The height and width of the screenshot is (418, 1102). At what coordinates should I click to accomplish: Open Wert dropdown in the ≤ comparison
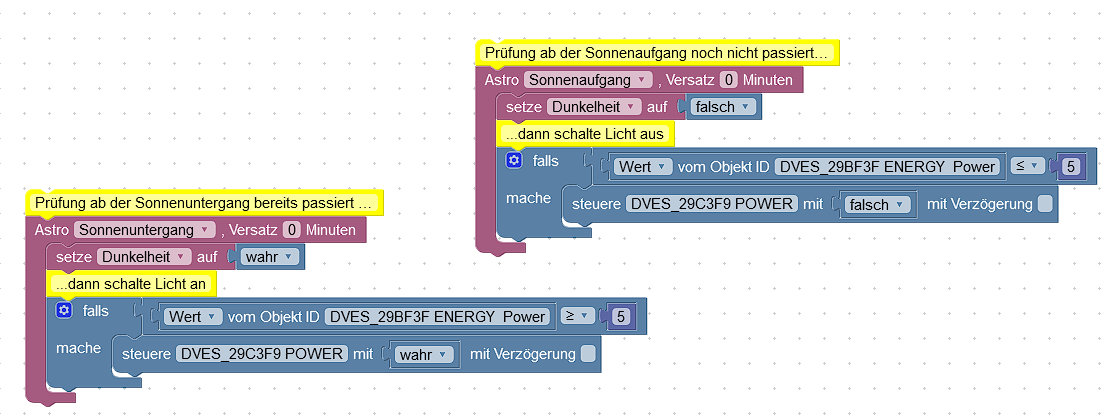pyautogui.click(x=643, y=166)
